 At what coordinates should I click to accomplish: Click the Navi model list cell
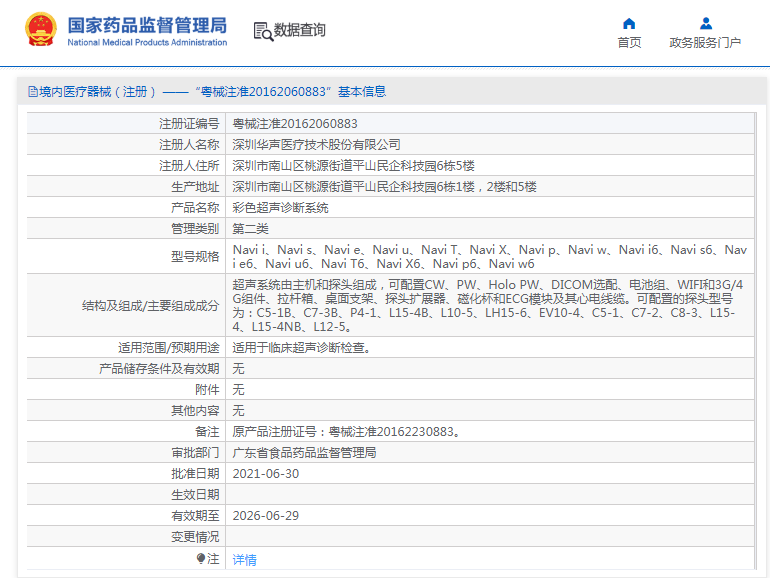pyautogui.click(x=490, y=256)
